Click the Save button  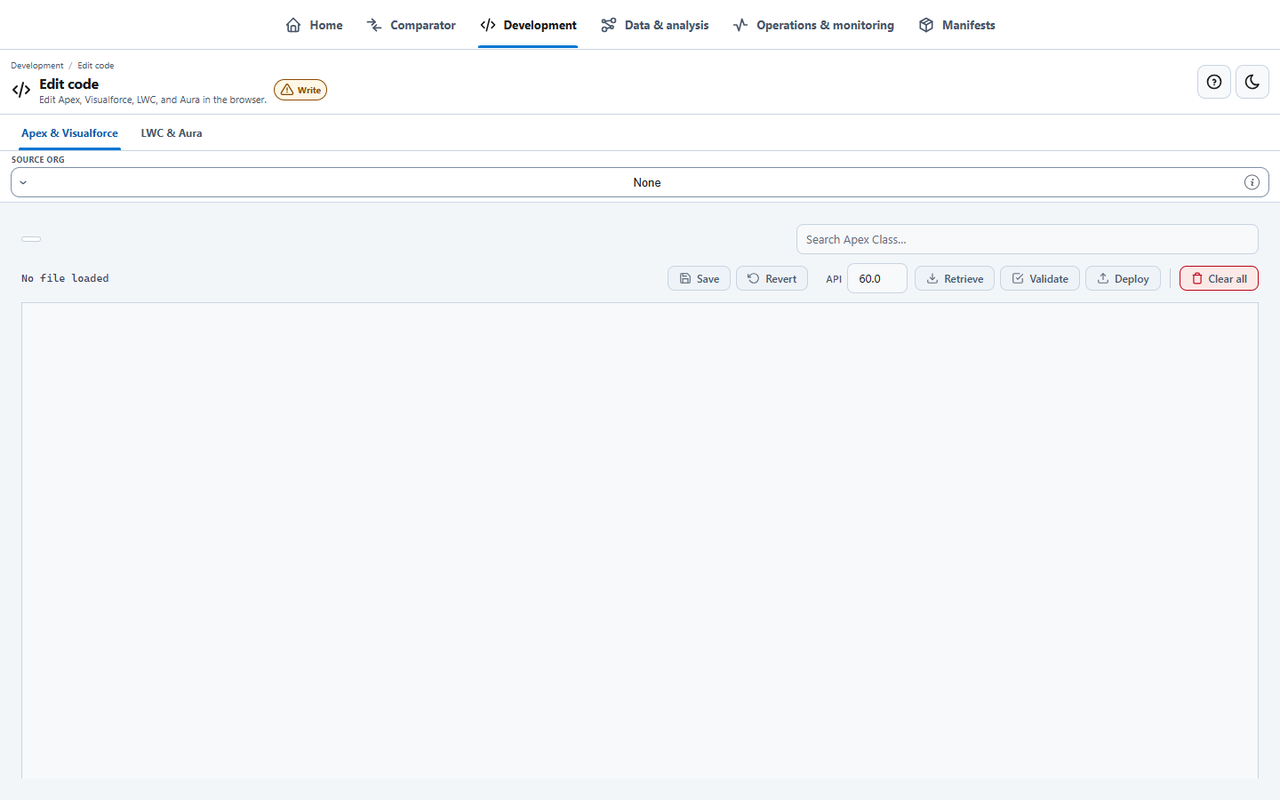click(x=699, y=278)
